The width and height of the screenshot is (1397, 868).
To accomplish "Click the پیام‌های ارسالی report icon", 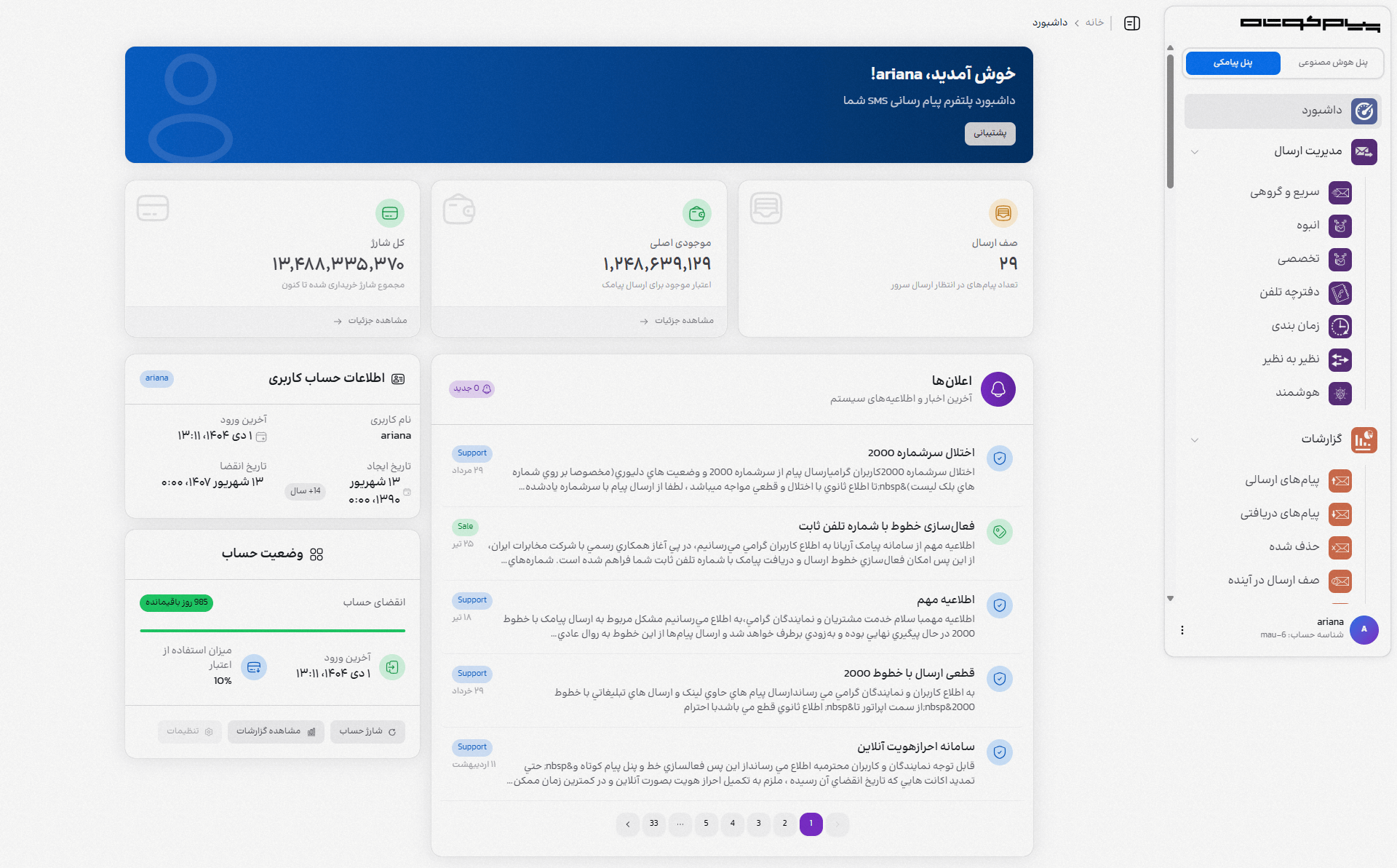I will click(1341, 481).
